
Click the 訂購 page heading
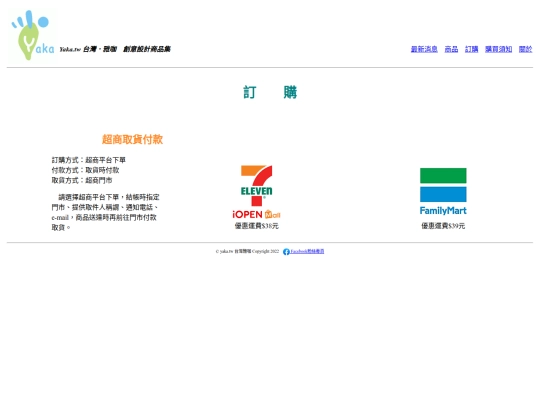[x=270, y=92]
